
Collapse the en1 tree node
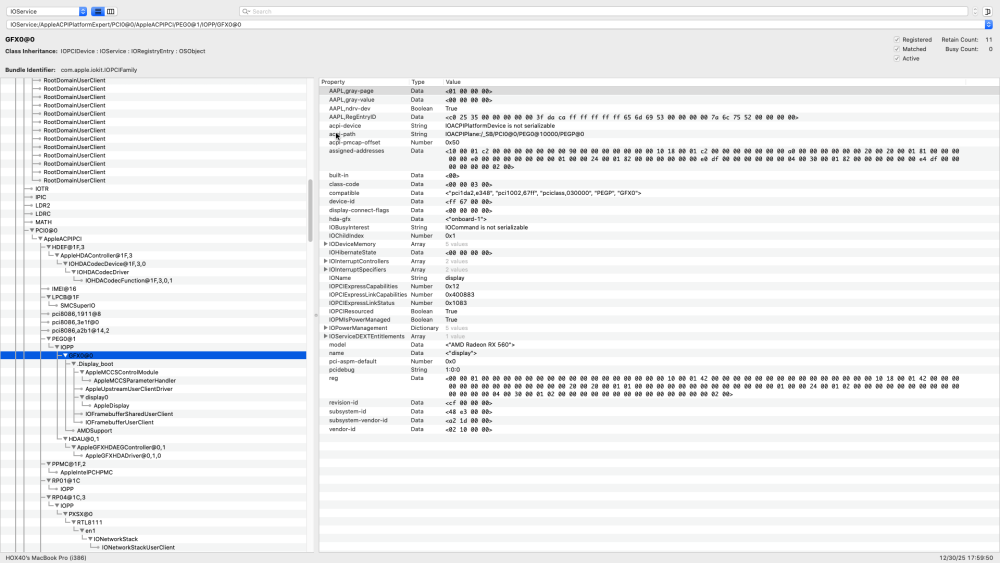82,530
